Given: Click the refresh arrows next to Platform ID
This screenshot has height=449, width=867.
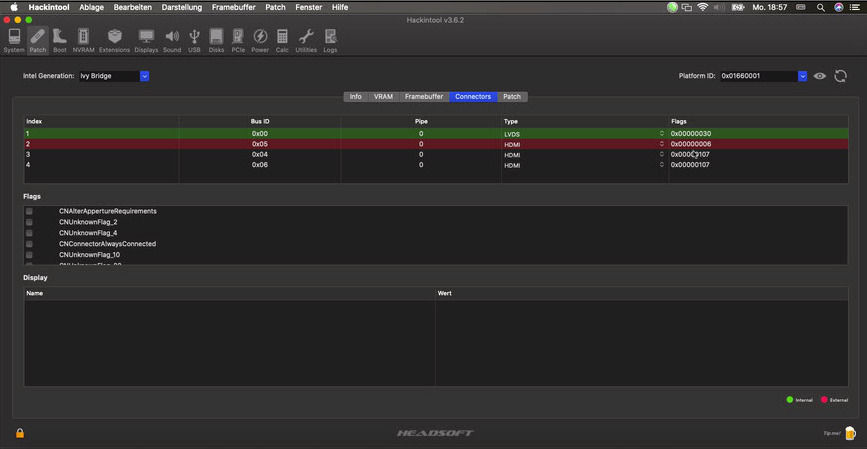Looking at the screenshot, I should pos(840,76).
